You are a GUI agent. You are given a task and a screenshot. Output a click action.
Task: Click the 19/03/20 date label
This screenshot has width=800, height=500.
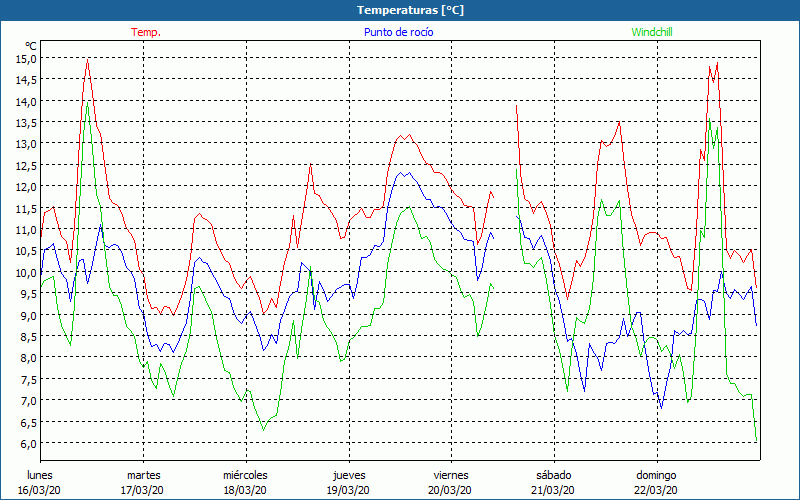pos(348,490)
